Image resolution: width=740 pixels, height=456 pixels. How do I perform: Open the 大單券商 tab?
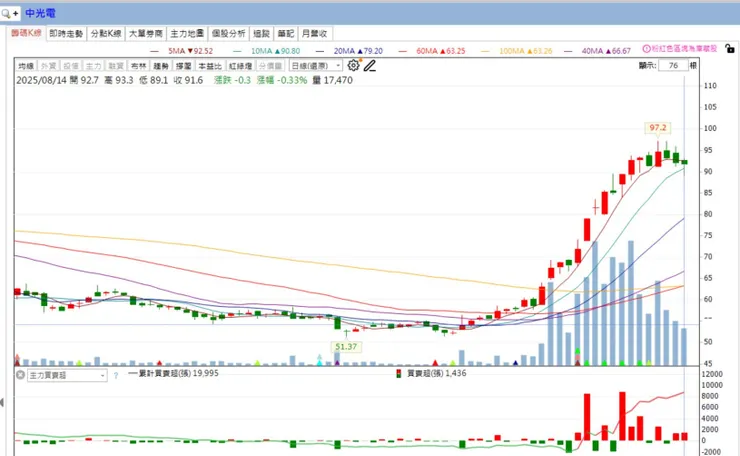pyautogui.click(x=146, y=34)
